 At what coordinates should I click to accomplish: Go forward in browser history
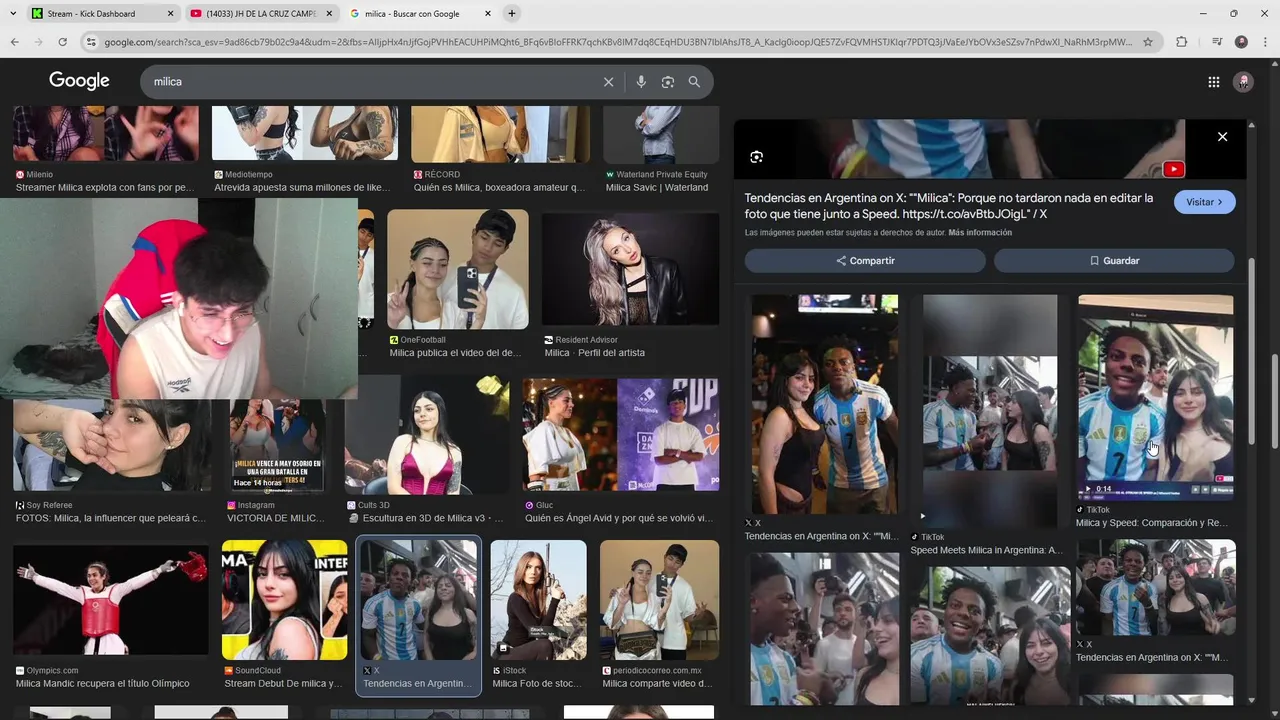[38, 42]
